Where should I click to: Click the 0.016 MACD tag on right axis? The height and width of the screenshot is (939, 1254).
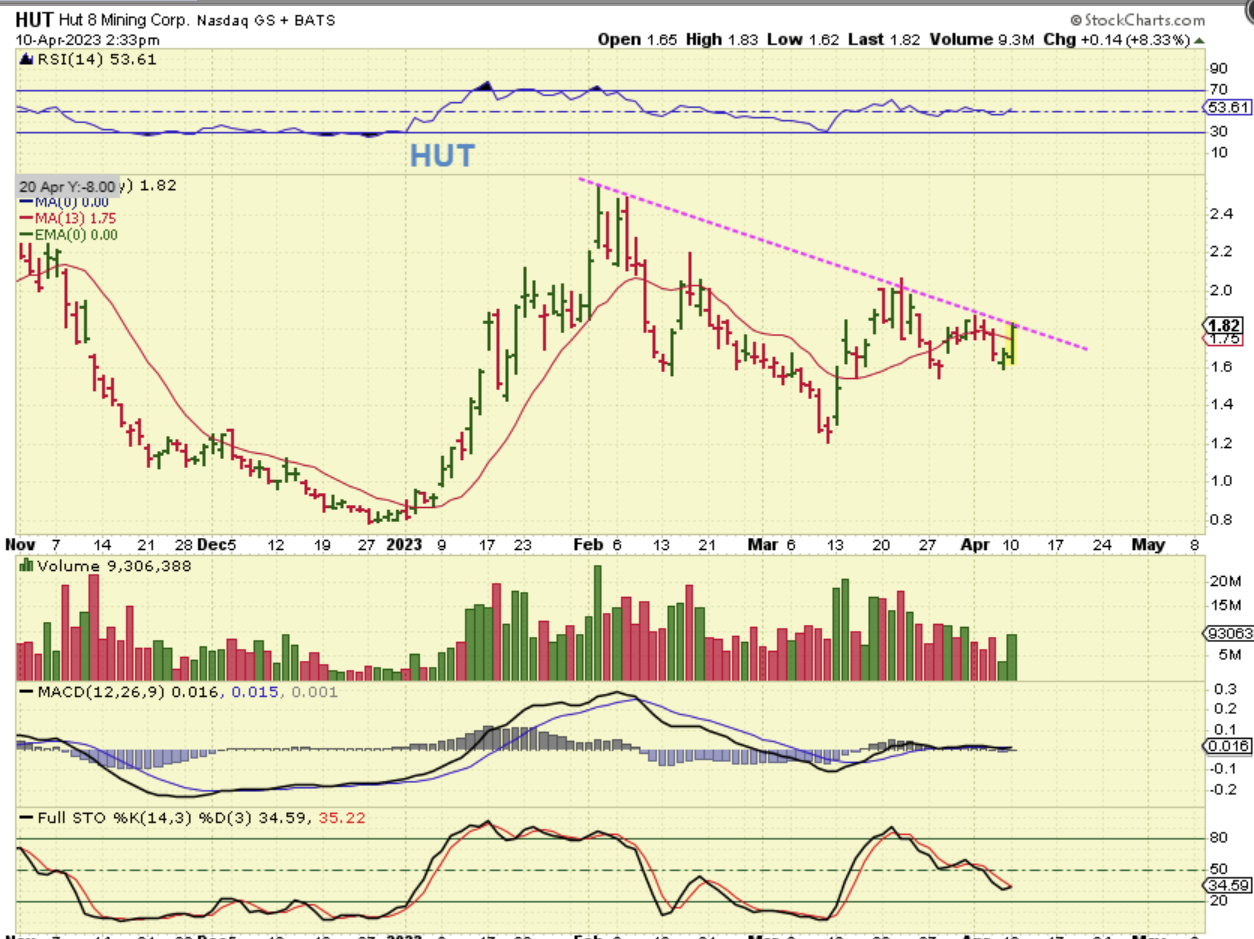(x=1228, y=746)
